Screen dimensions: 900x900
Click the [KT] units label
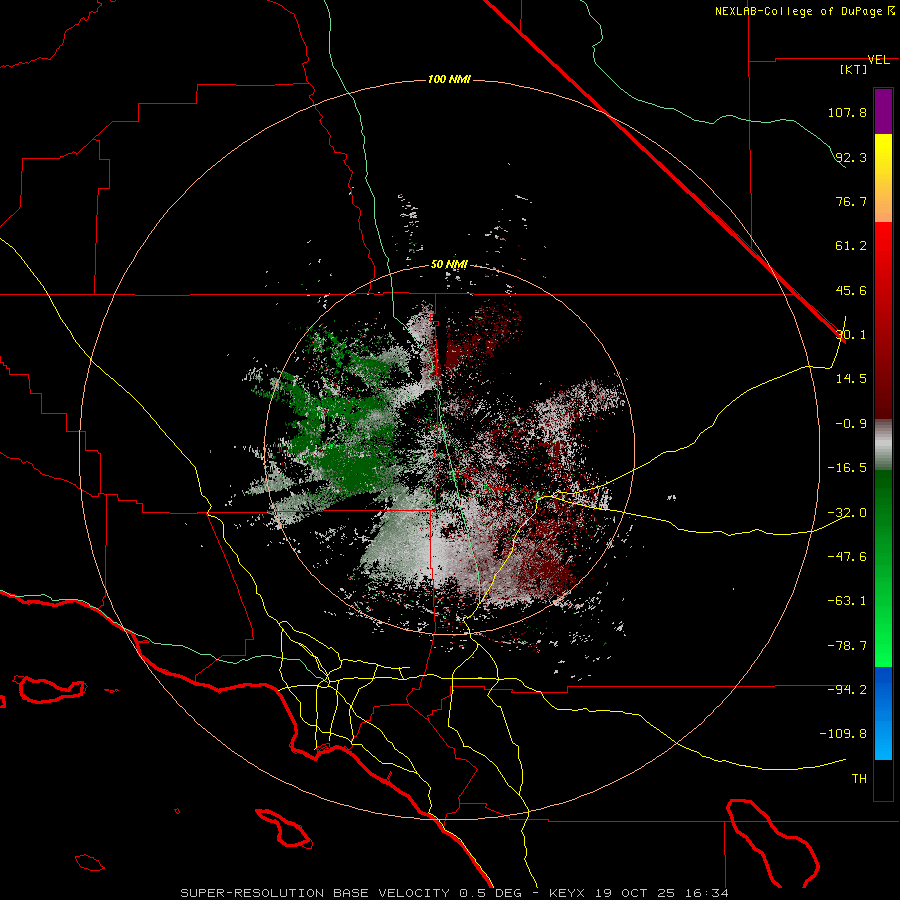click(x=853, y=69)
